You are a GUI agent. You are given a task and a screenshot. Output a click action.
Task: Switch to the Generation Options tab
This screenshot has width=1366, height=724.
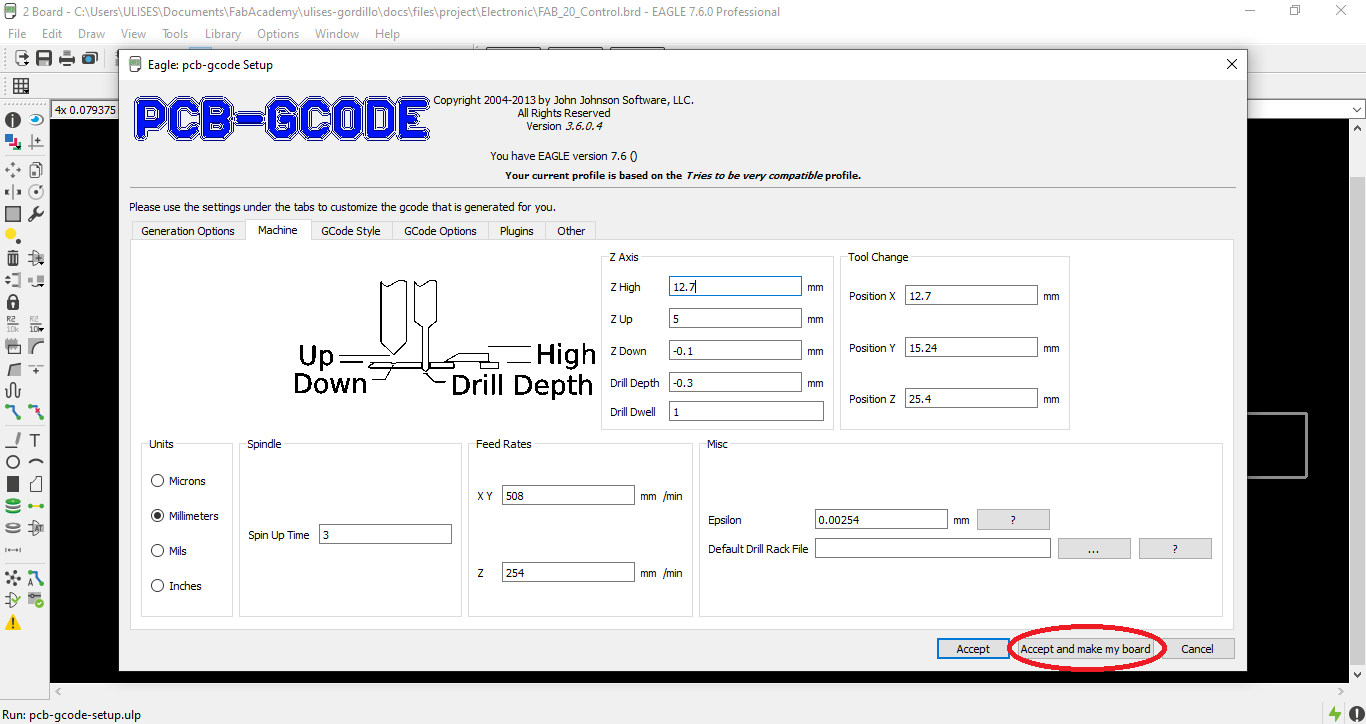click(188, 231)
